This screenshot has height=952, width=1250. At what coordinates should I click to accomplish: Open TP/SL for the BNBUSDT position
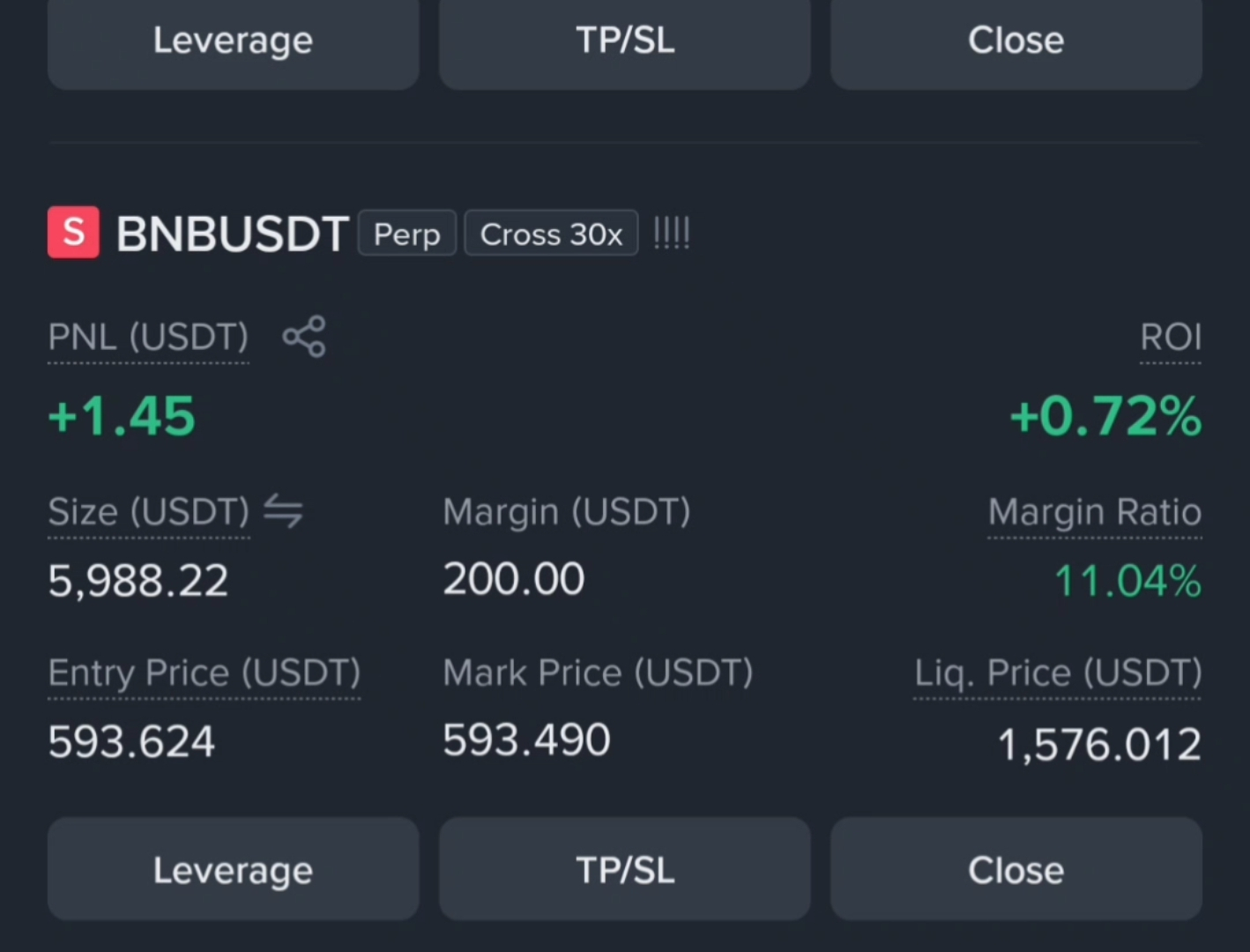(625, 870)
